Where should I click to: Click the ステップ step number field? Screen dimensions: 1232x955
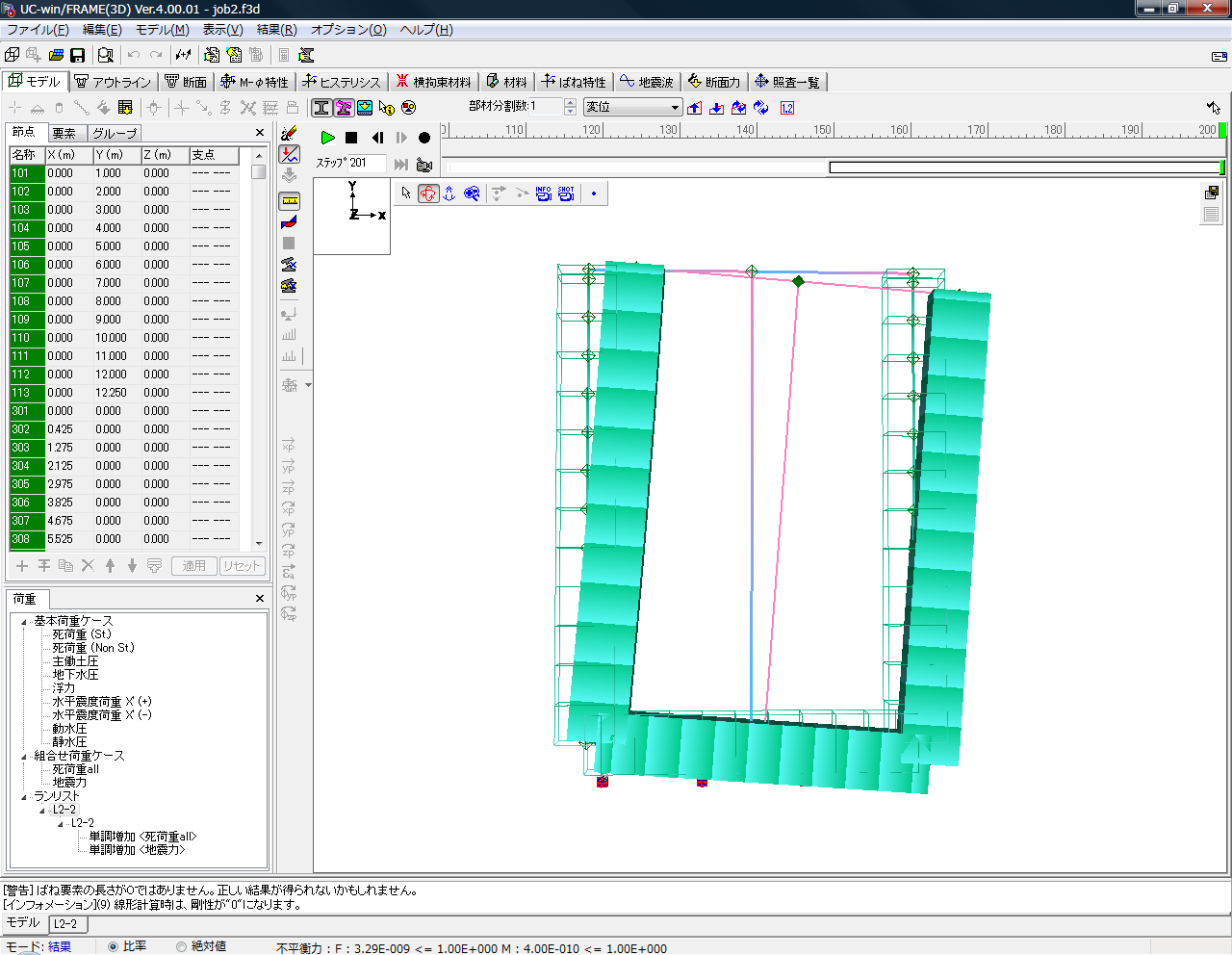[x=366, y=164]
